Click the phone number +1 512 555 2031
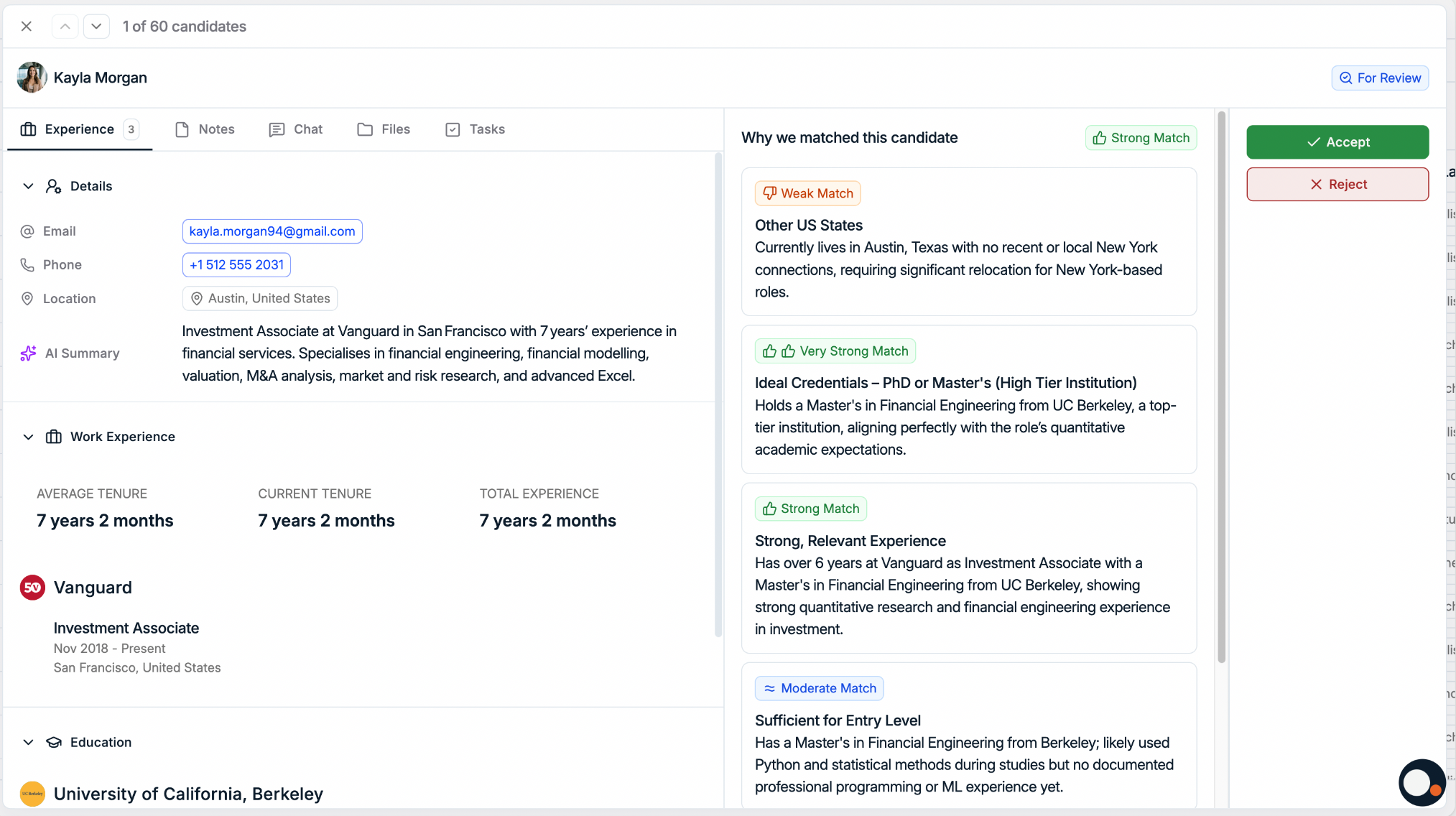The width and height of the screenshot is (1456, 816). click(236, 265)
